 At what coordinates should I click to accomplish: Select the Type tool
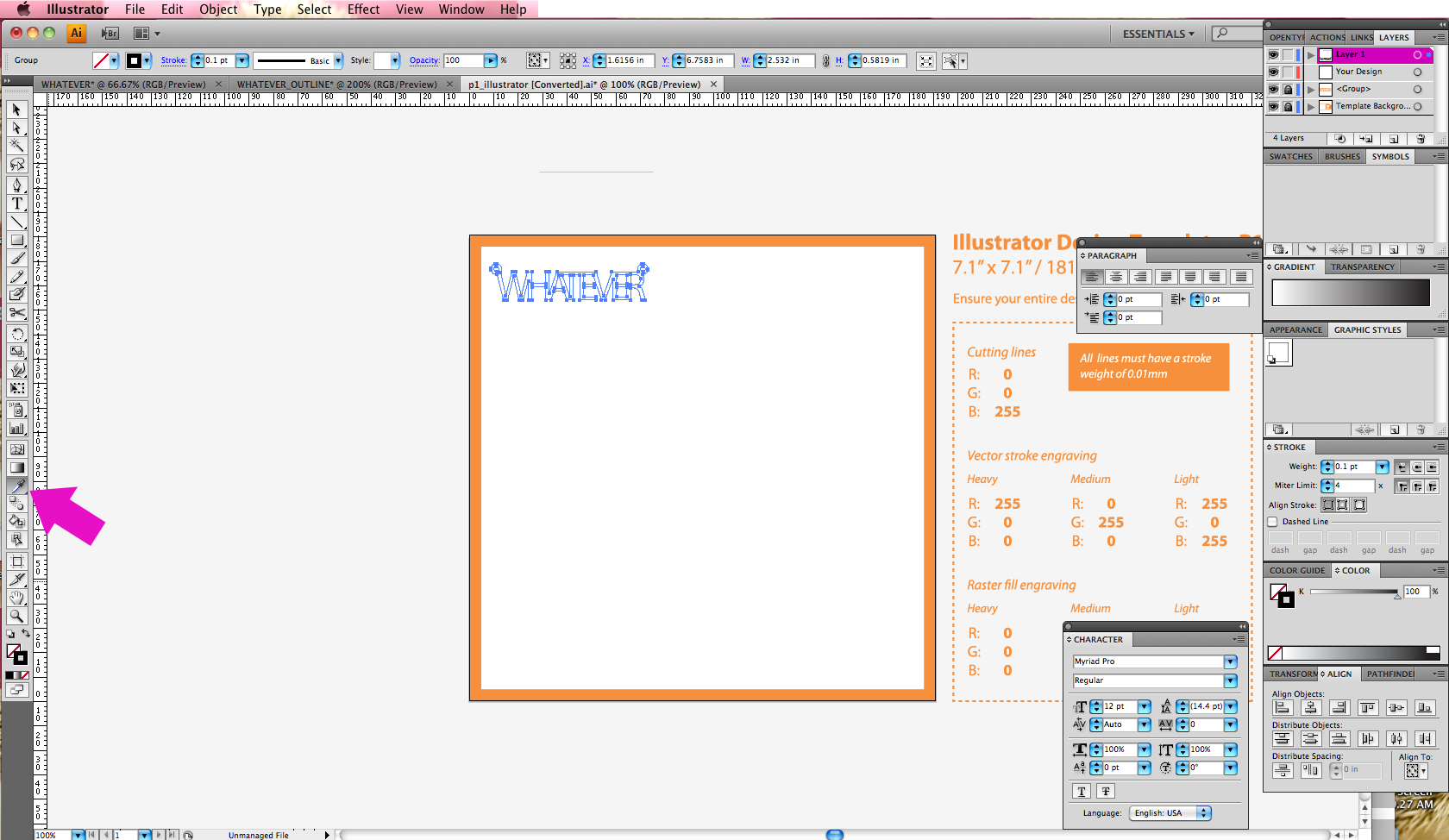[16, 204]
